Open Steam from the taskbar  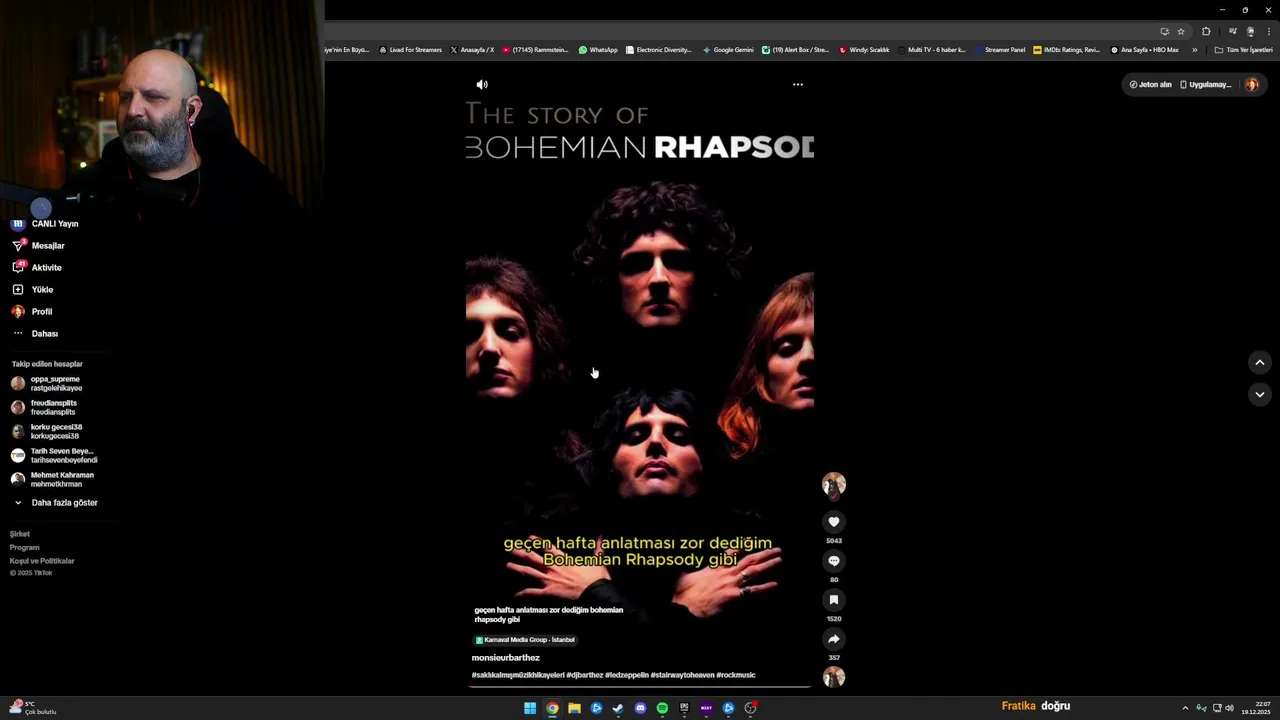(618, 708)
